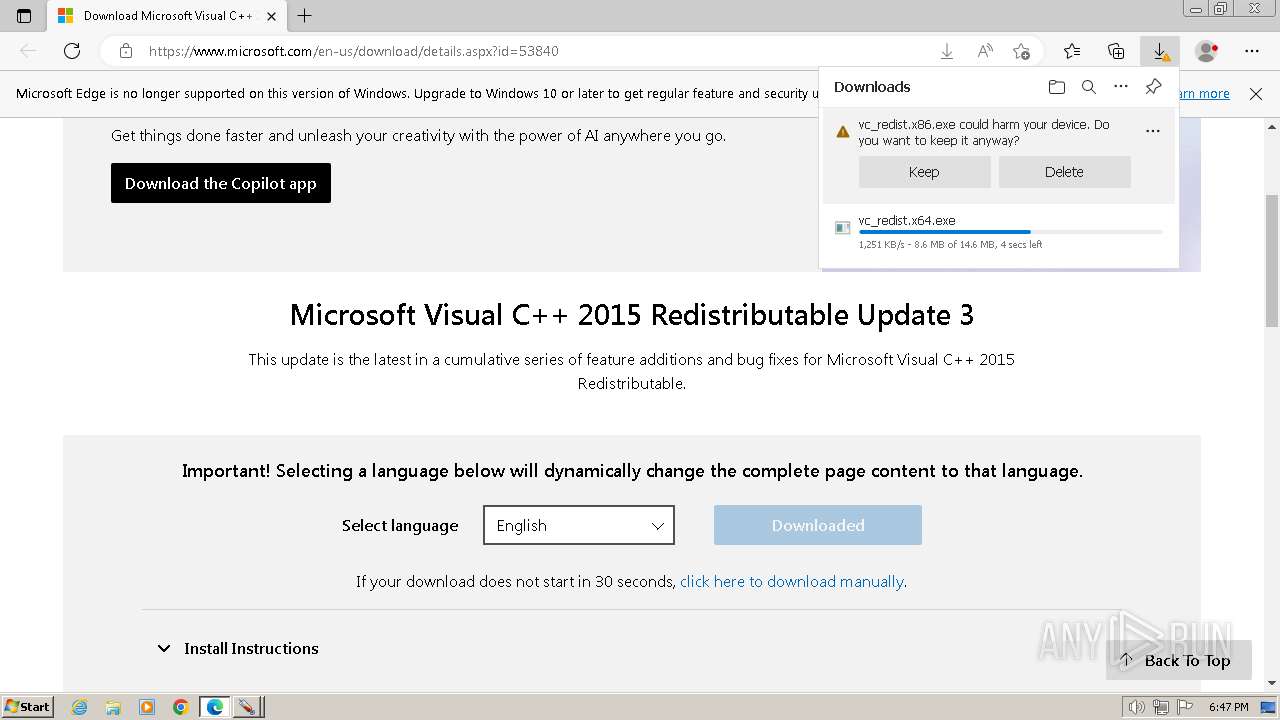The height and width of the screenshot is (720, 1280).
Task: Delete the vc_redist.x86.exe download
Action: (x=1064, y=172)
